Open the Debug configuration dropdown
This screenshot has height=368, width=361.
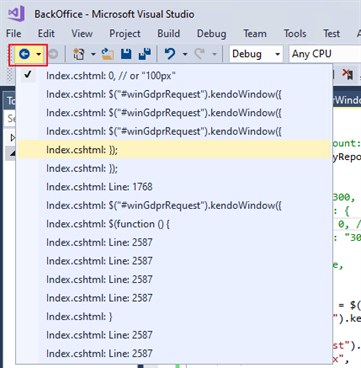256,54
